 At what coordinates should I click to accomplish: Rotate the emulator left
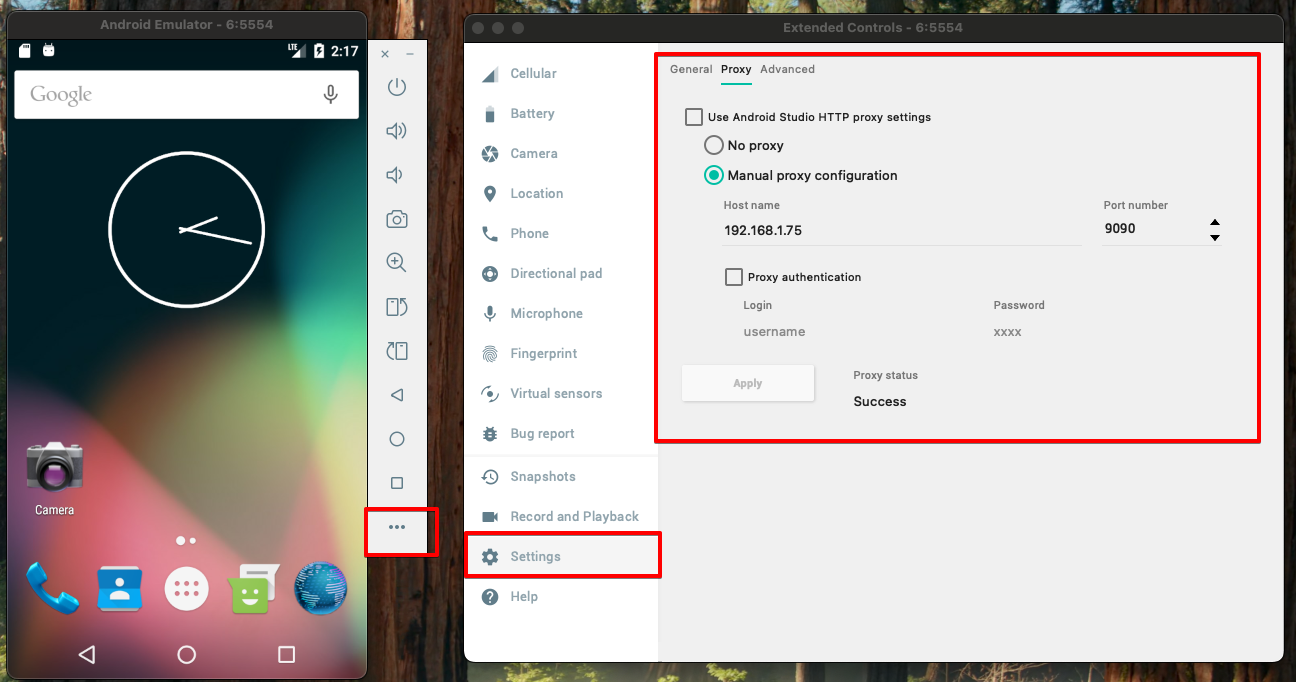pyautogui.click(x=397, y=307)
